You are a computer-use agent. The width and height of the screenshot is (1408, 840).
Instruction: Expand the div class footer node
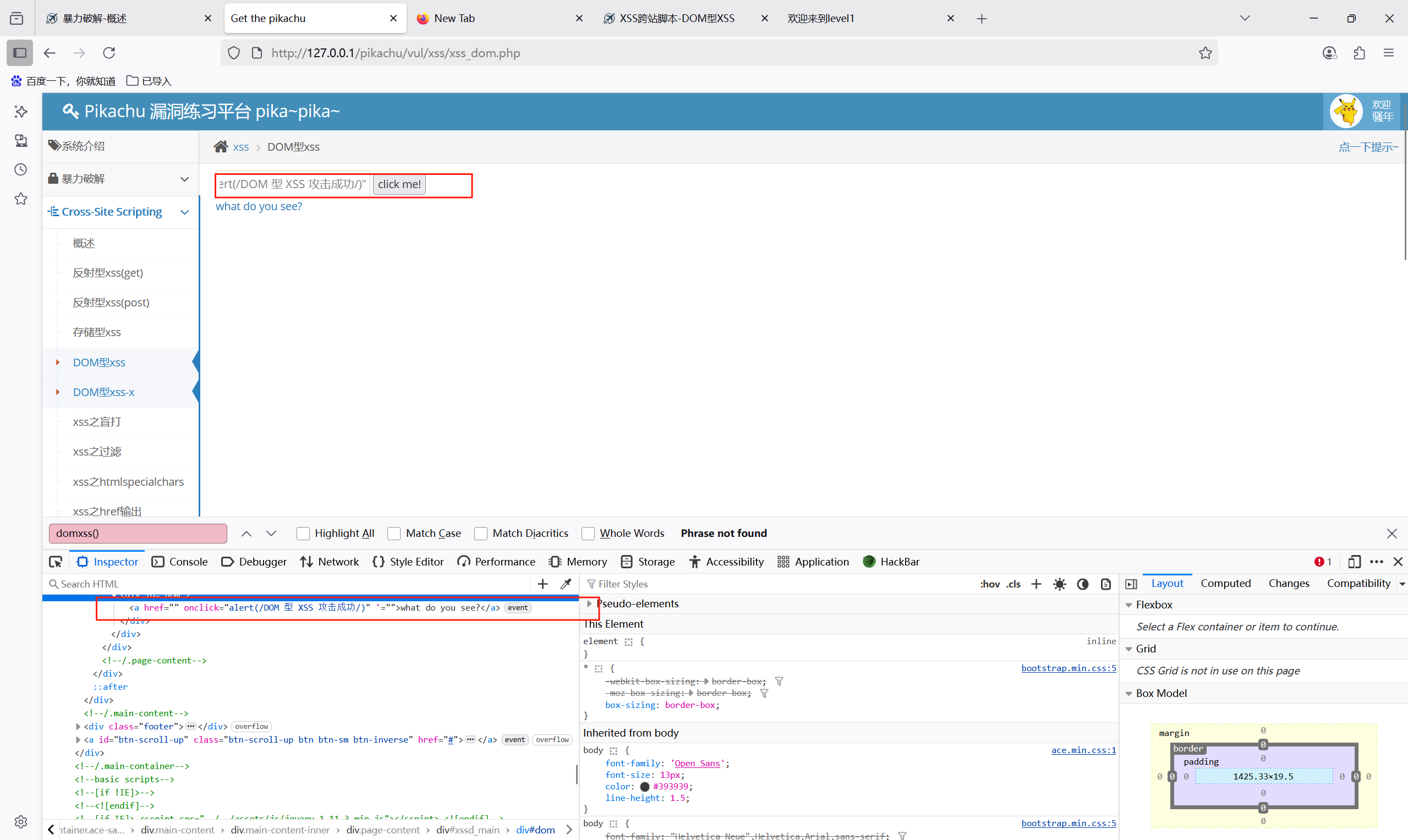coord(78,726)
